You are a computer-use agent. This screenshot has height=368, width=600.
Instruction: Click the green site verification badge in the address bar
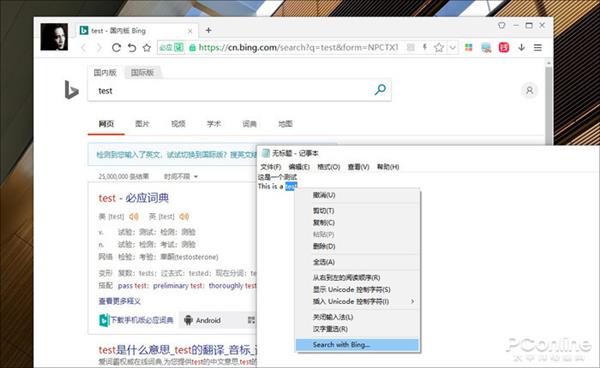tap(171, 47)
